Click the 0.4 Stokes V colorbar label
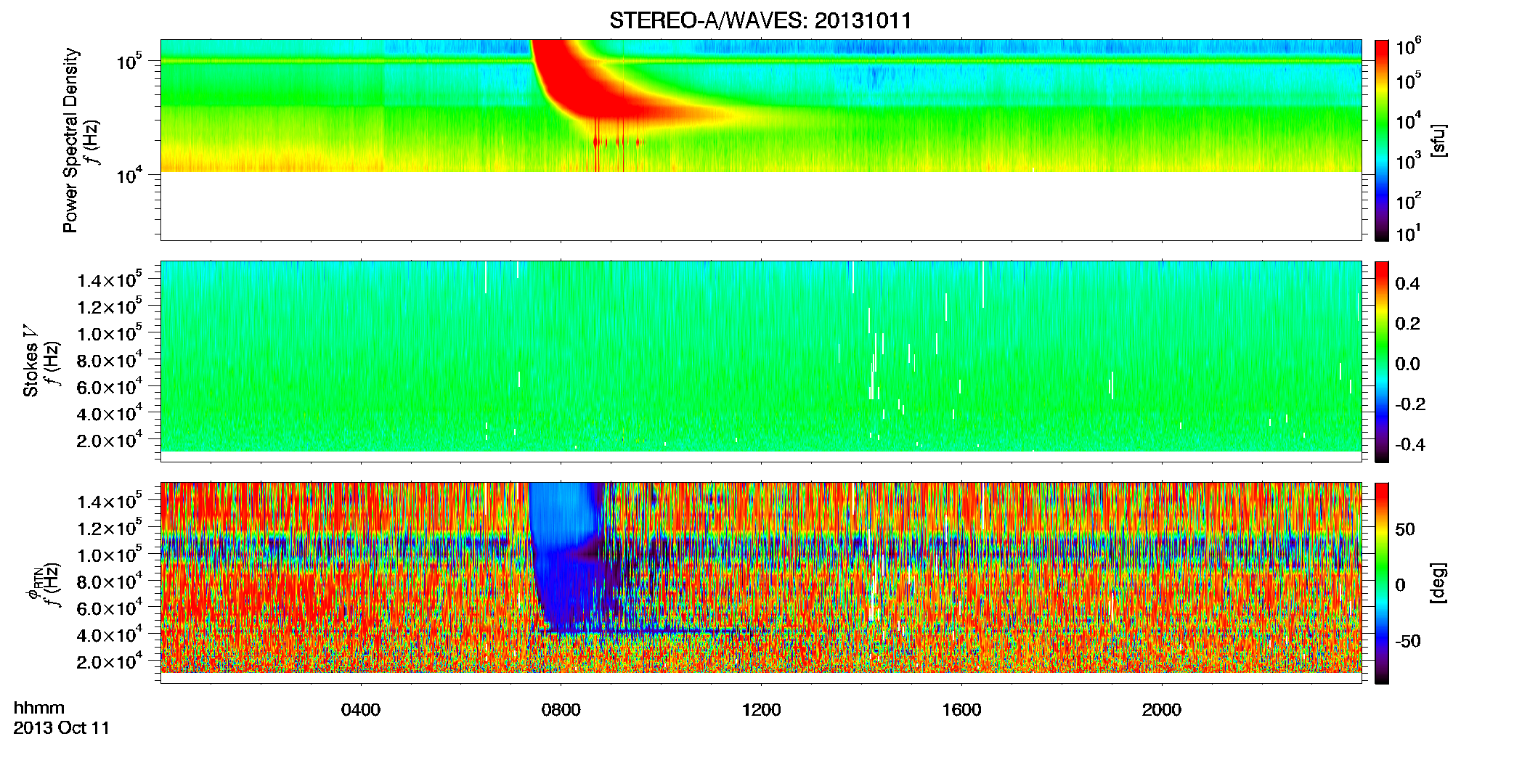Viewport: 1522px width, 784px height. coord(1407,284)
